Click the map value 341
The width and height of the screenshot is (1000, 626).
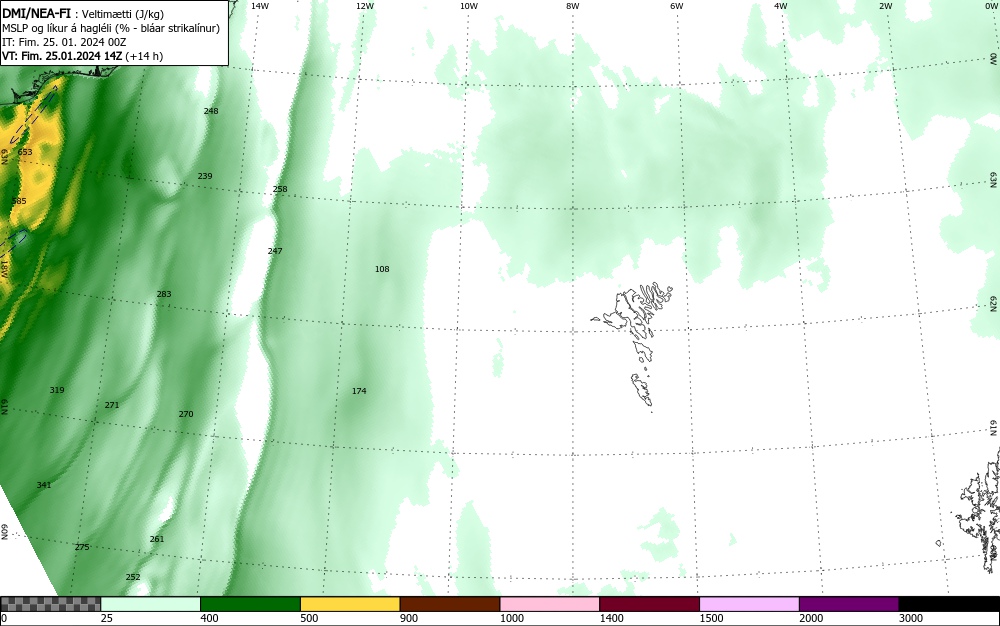click(43, 485)
